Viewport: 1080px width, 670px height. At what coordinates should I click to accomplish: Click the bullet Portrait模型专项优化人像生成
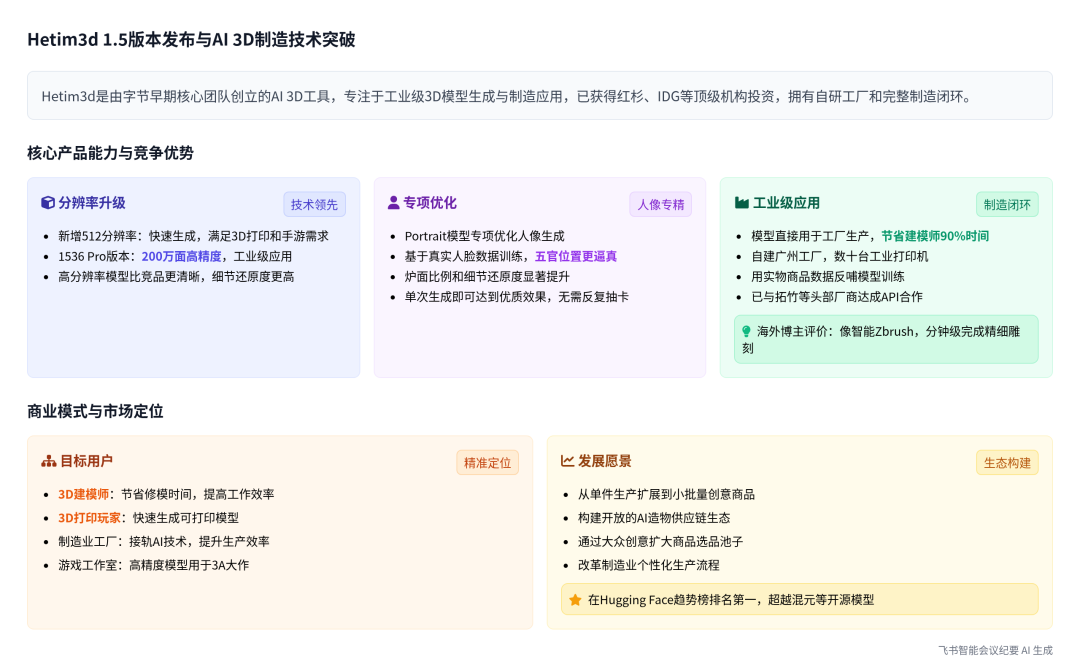click(484, 236)
